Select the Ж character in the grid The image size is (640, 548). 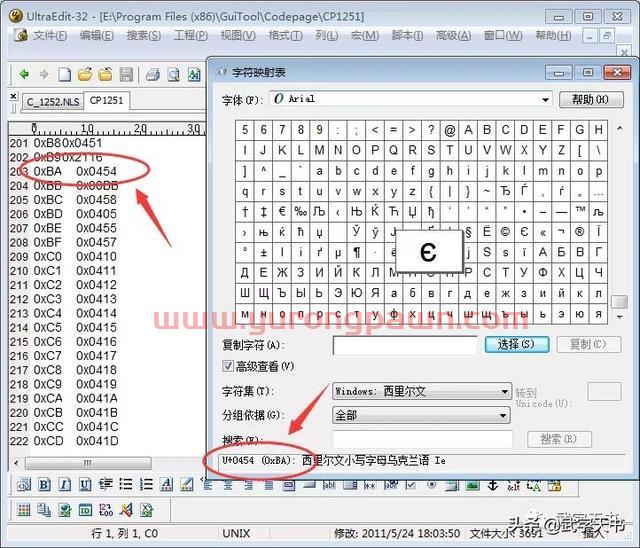coord(282,273)
